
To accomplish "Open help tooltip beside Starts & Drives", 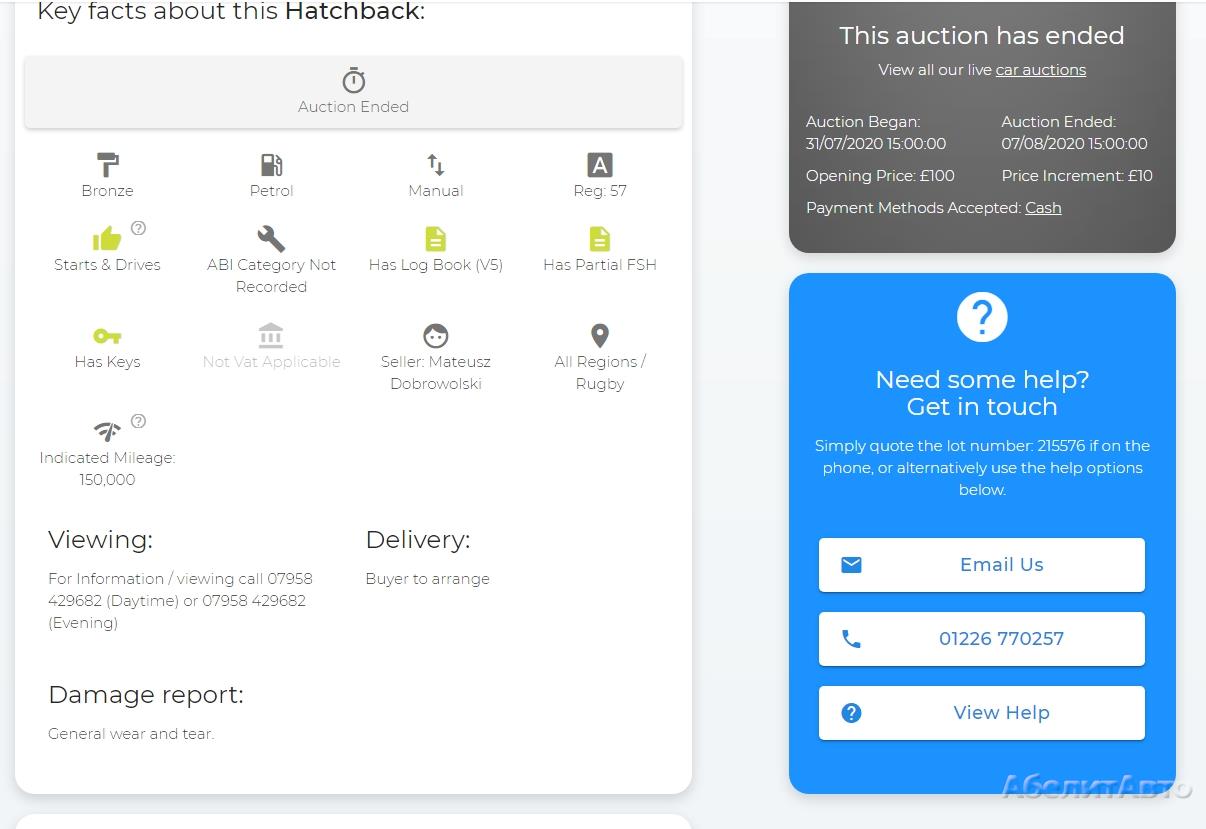I will click(x=139, y=228).
